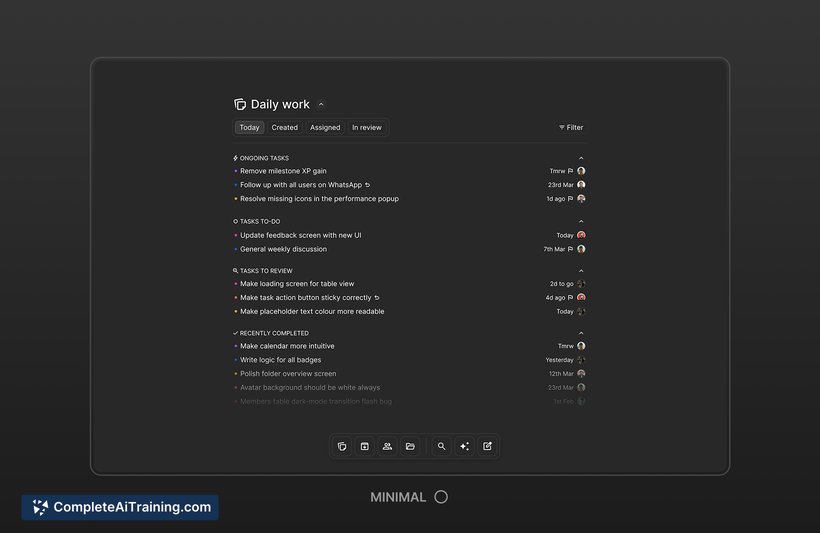The width and height of the screenshot is (820, 533).
Task: Toggle status dot of Polish folder overview screen
Action: click(x=236, y=373)
